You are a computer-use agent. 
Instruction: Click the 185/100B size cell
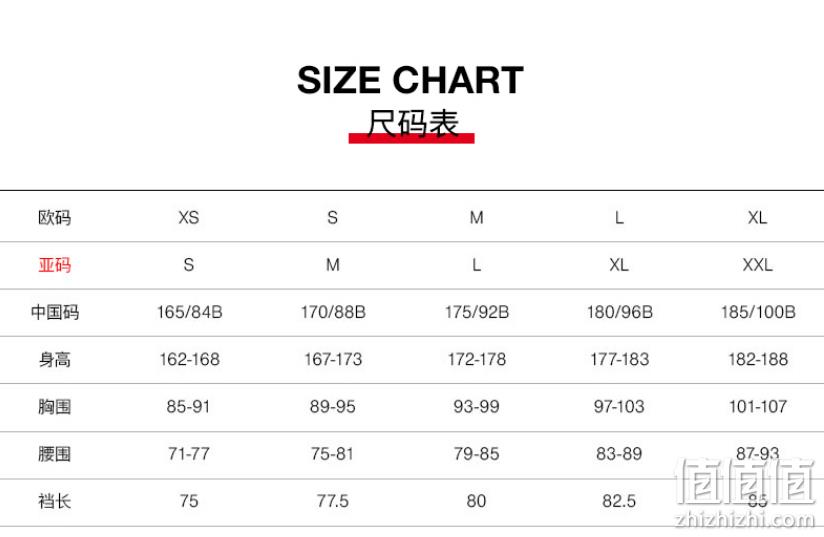coord(758,312)
